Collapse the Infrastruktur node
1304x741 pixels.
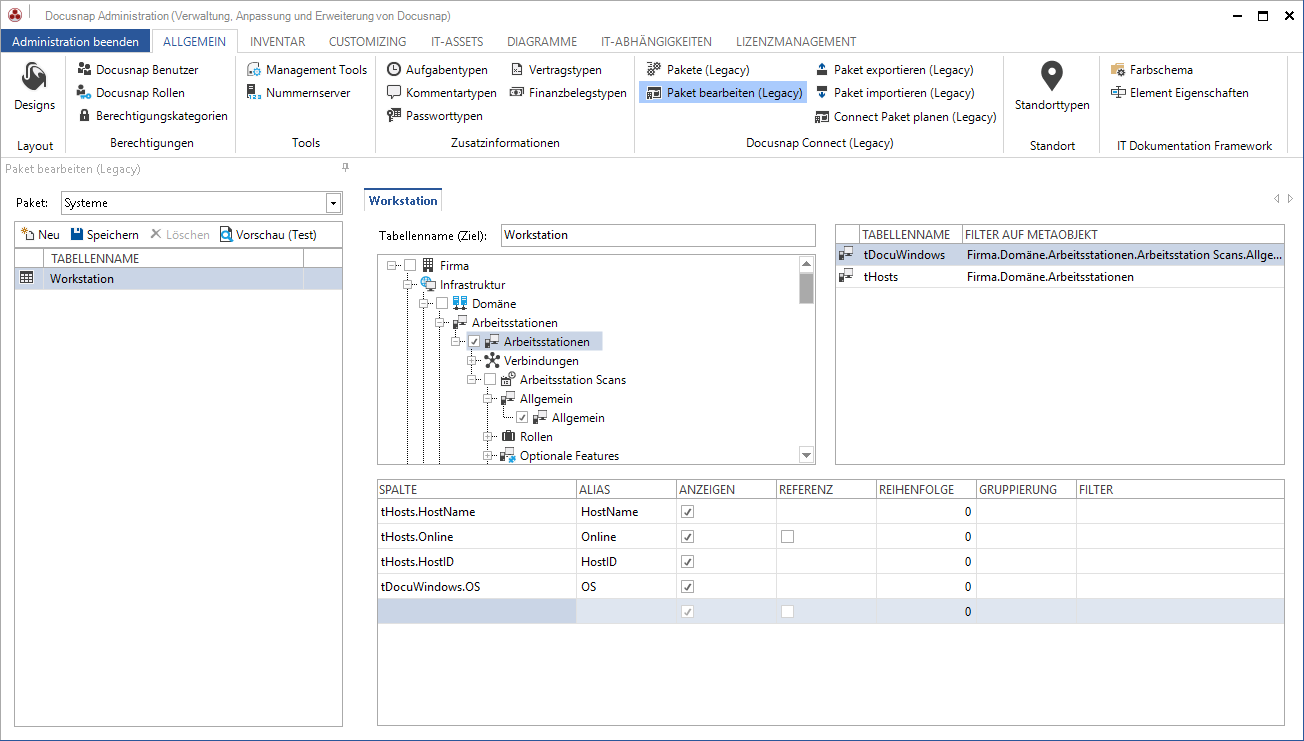point(408,285)
